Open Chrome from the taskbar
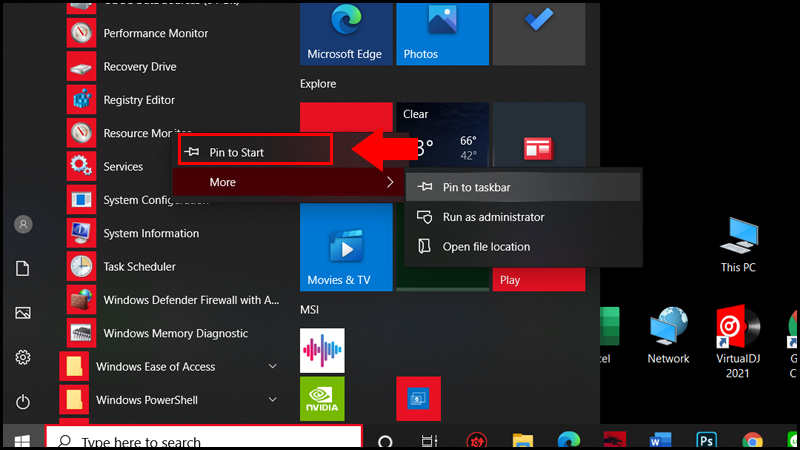The image size is (800, 450). click(753, 440)
